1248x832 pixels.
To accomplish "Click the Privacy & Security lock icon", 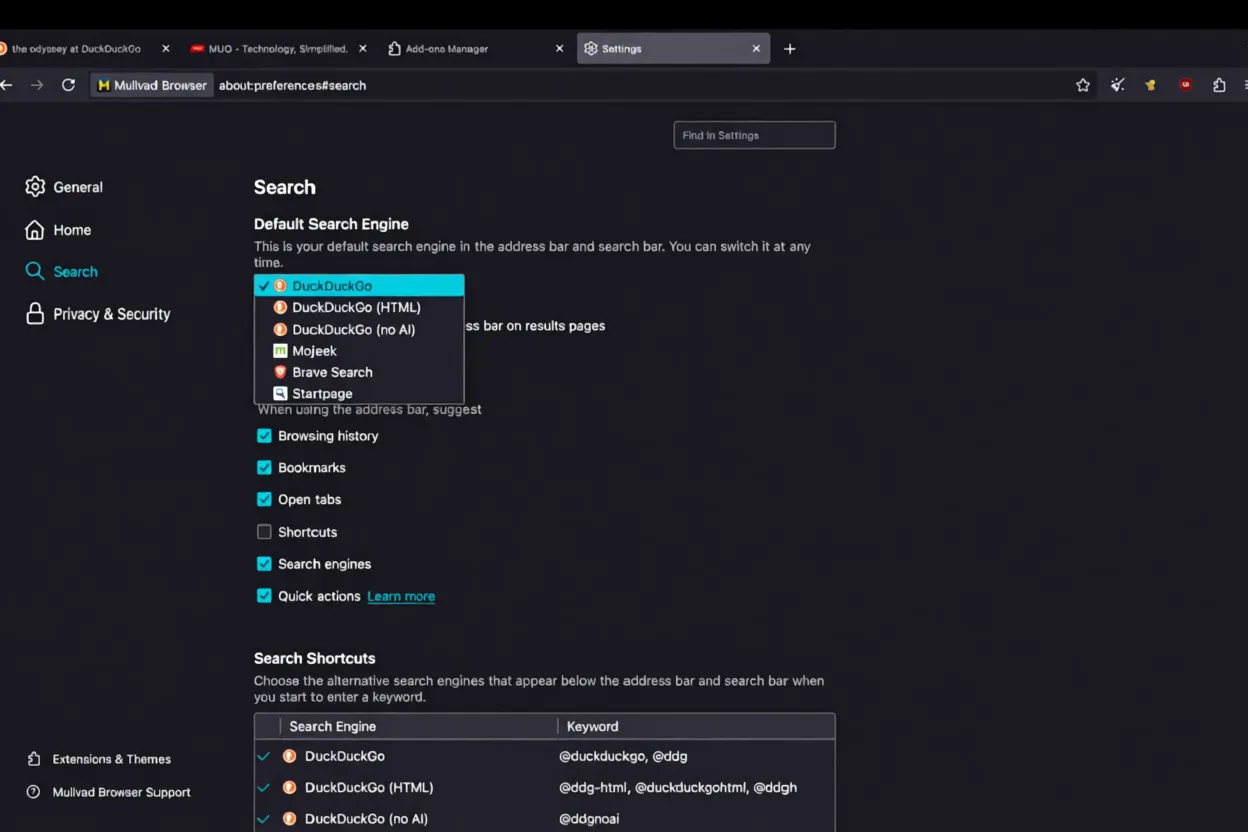I will click(x=35, y=314).
